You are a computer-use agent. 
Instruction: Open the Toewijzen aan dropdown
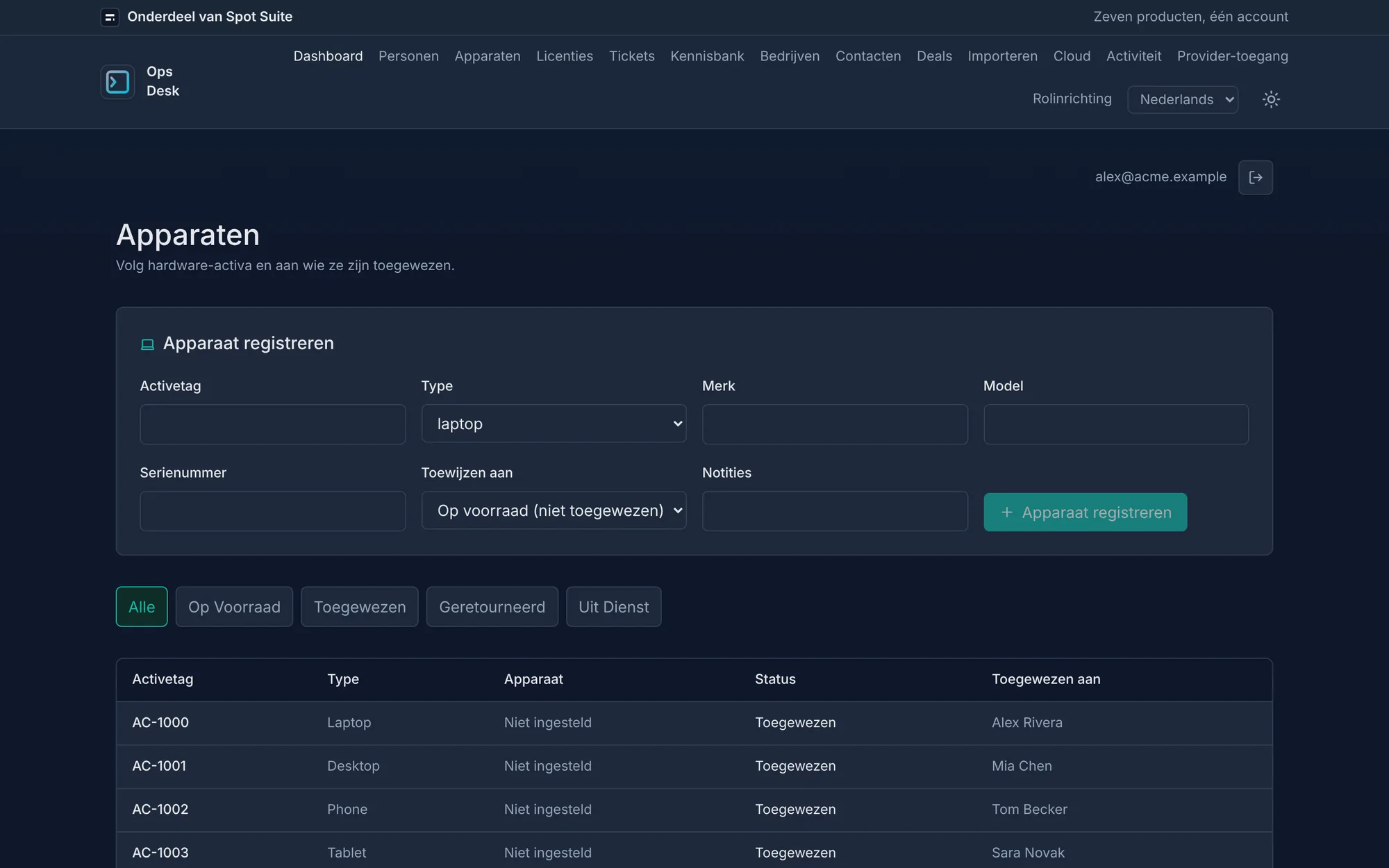click(554, 510)
